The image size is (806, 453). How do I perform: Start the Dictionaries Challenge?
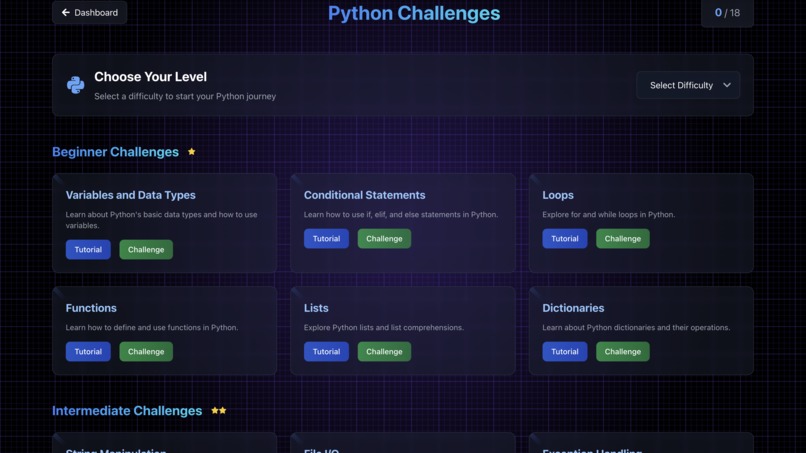[623, 352]
